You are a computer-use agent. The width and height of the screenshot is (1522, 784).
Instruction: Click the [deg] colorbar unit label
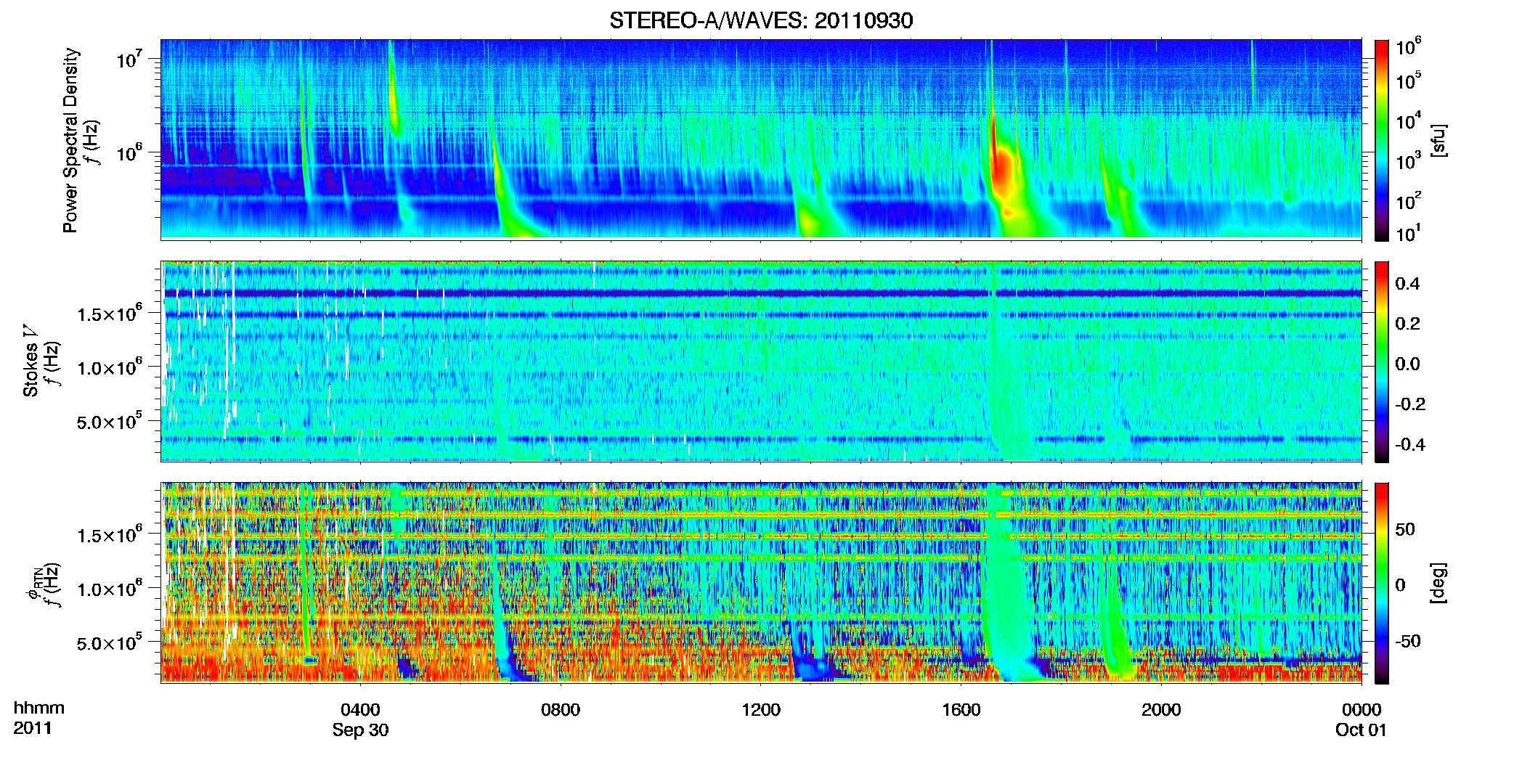[x=1438, y=583]
